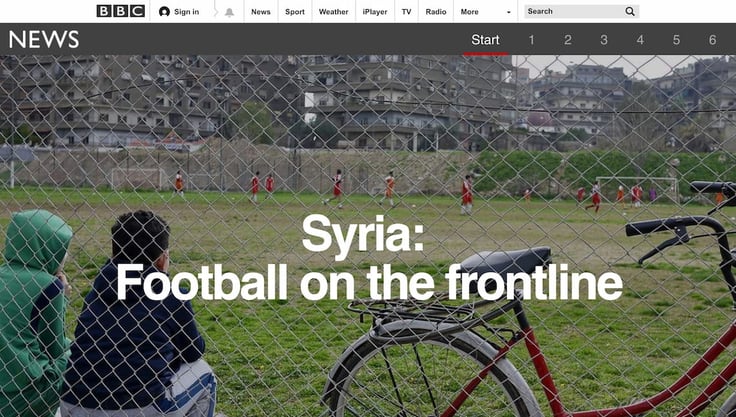Jump to chapter 4
This screenshot has height=417, width=736.
point(640,40)
